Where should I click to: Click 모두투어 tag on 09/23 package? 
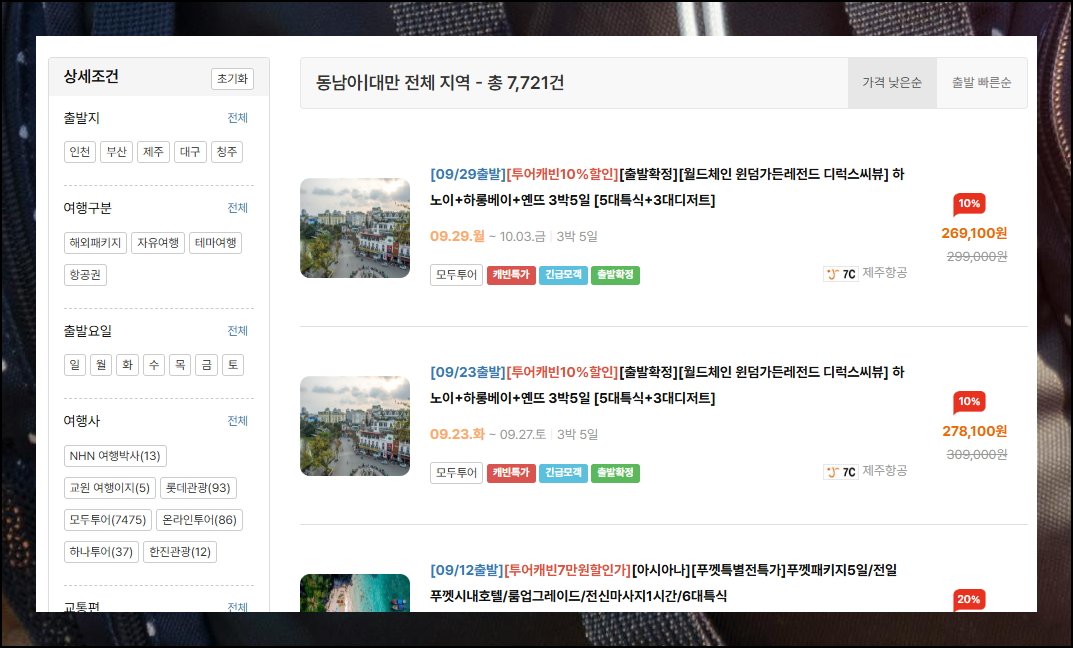pos(456,473)
